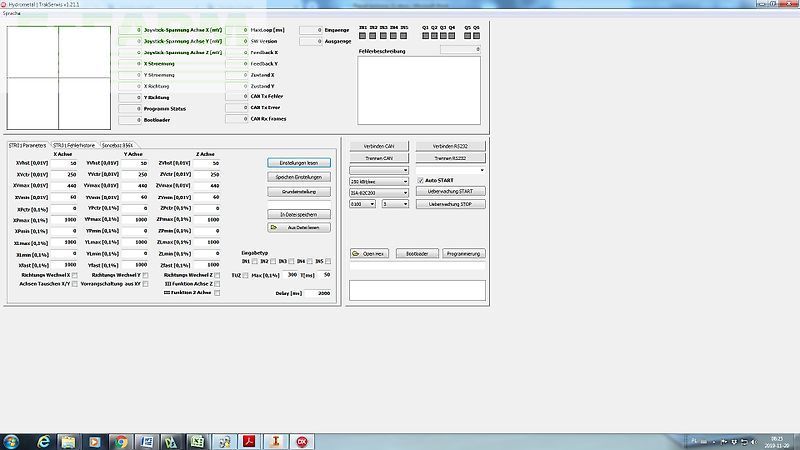Click the Delay [ms] input field
The width and height of the screenshot is (800, 450).
click(x=317, y=293)
